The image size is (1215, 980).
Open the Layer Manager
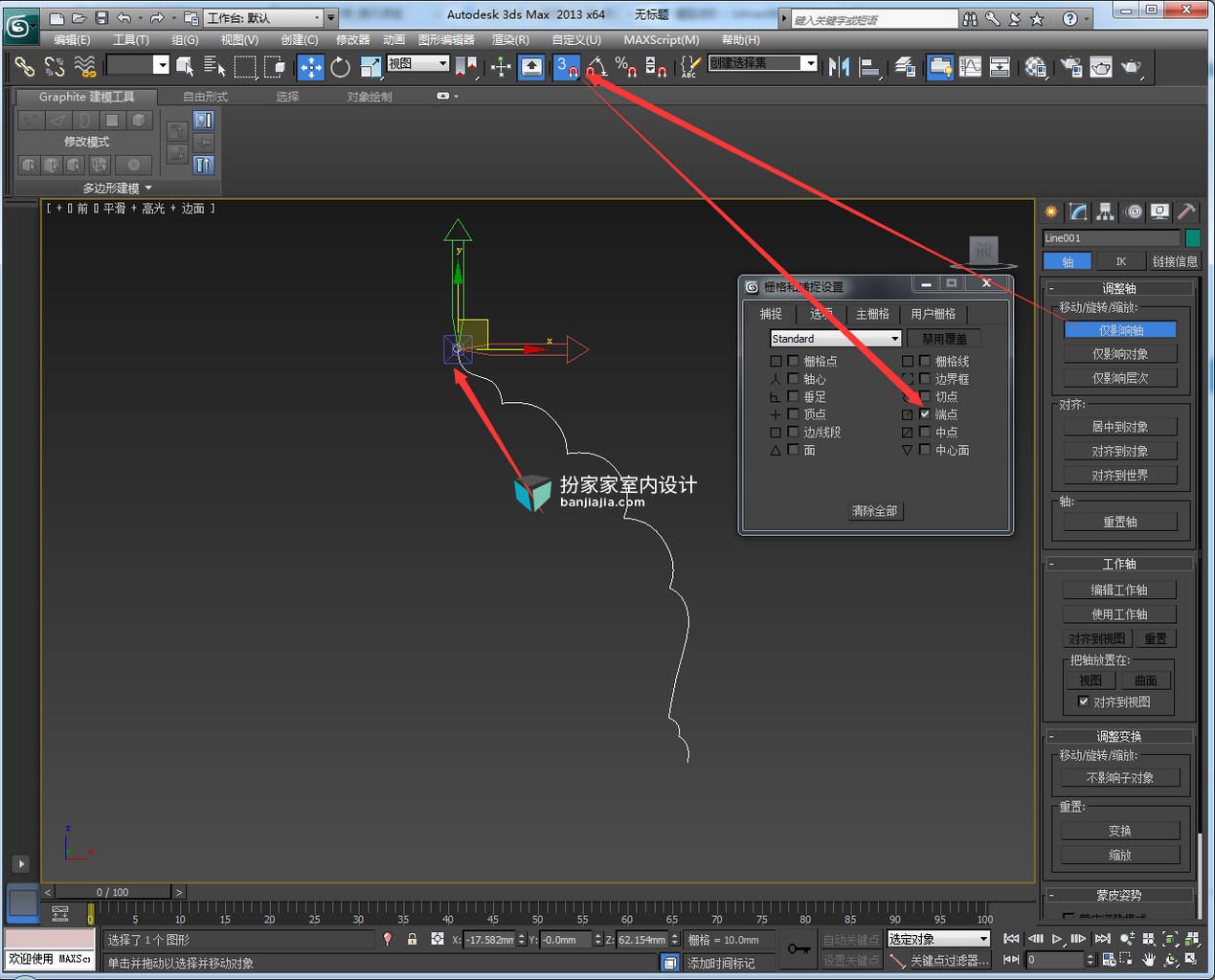pyautogui.click(x=905, y=66)
